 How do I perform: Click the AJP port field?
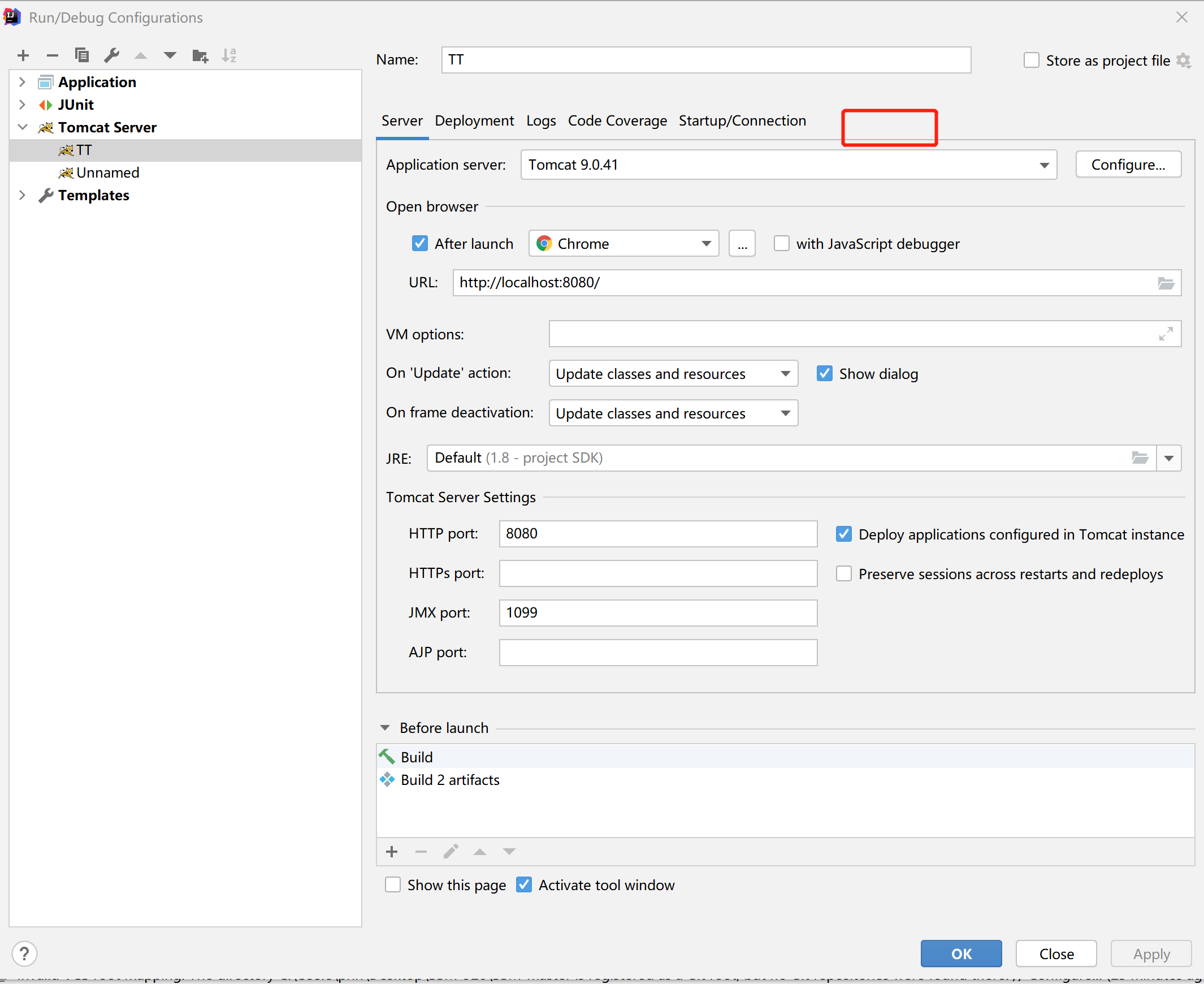(658, 653)
